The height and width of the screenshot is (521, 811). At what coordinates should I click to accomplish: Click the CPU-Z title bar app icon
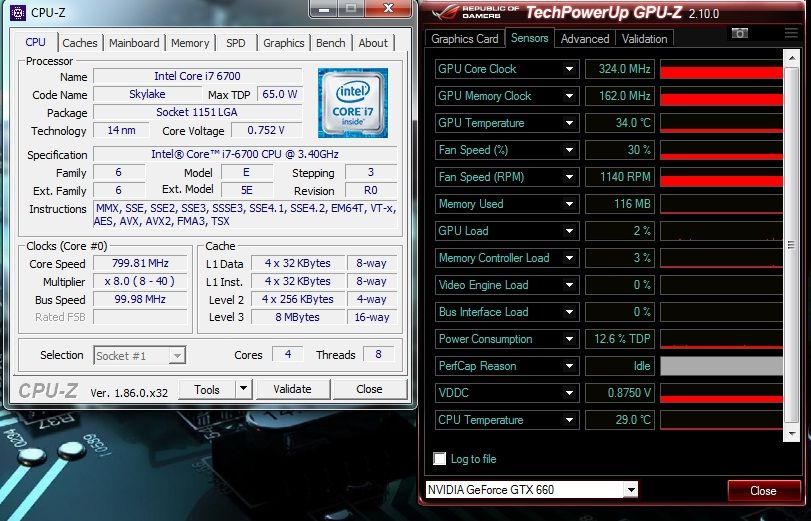point(18,12)
